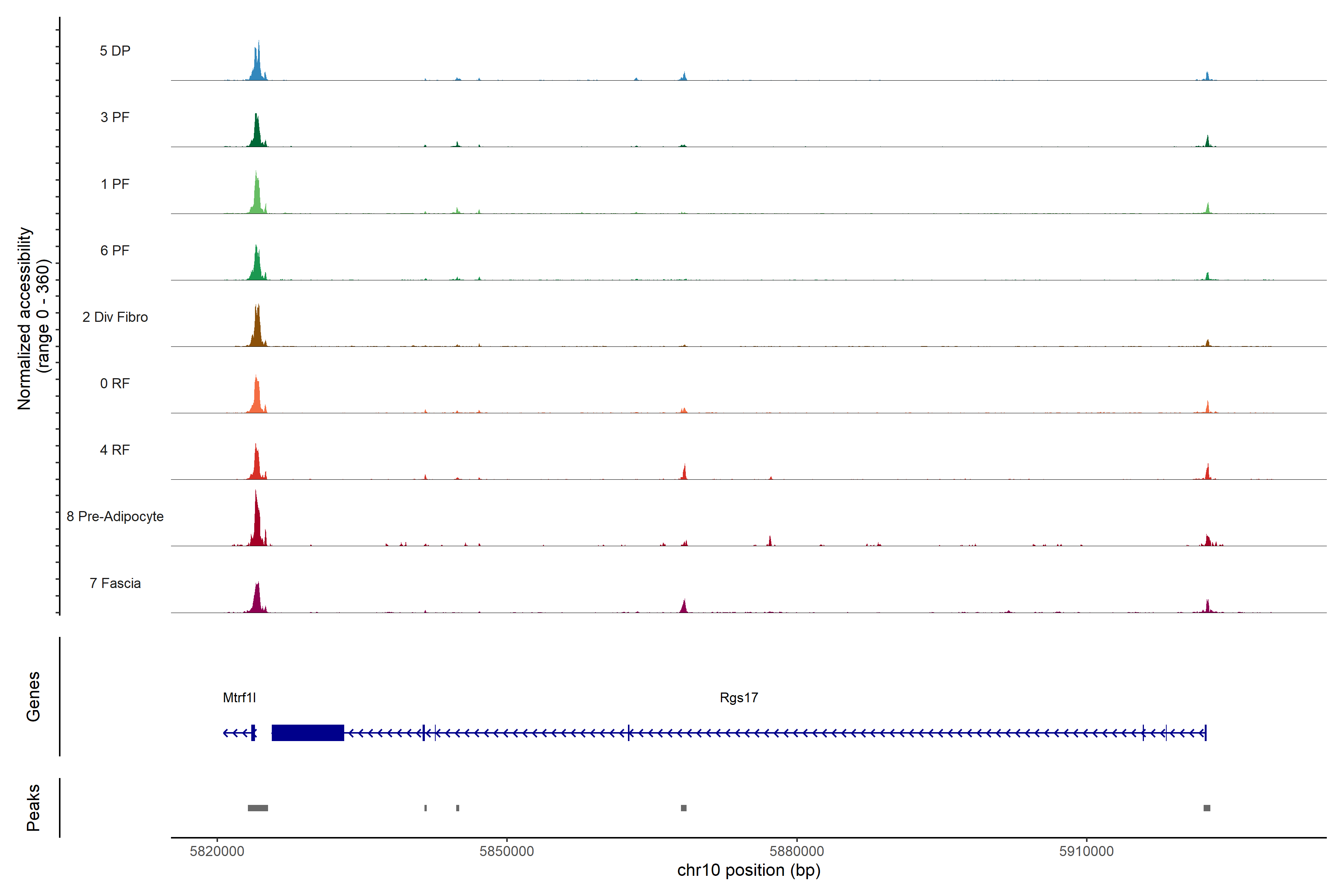Viewport: 1344px width, 896px height.
Task: Click the 5910000 axis tick label
Action: [1086, 851]
